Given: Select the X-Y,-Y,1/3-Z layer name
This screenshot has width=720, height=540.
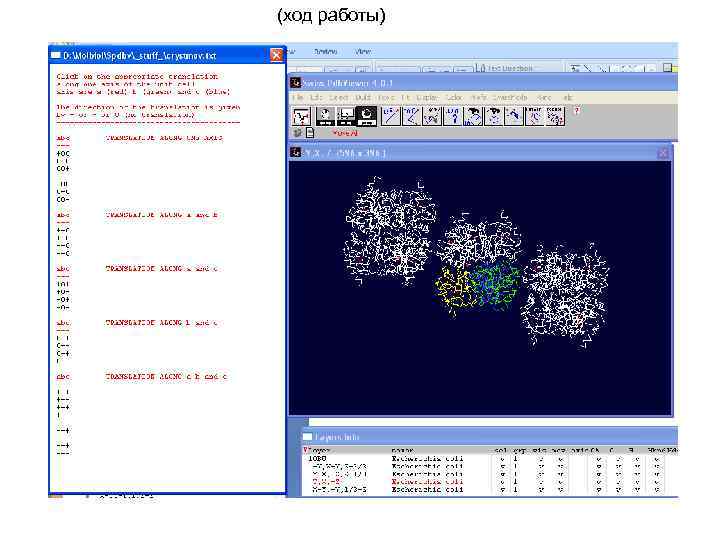Looking at the screenshot, I should [x=339, y=490].
